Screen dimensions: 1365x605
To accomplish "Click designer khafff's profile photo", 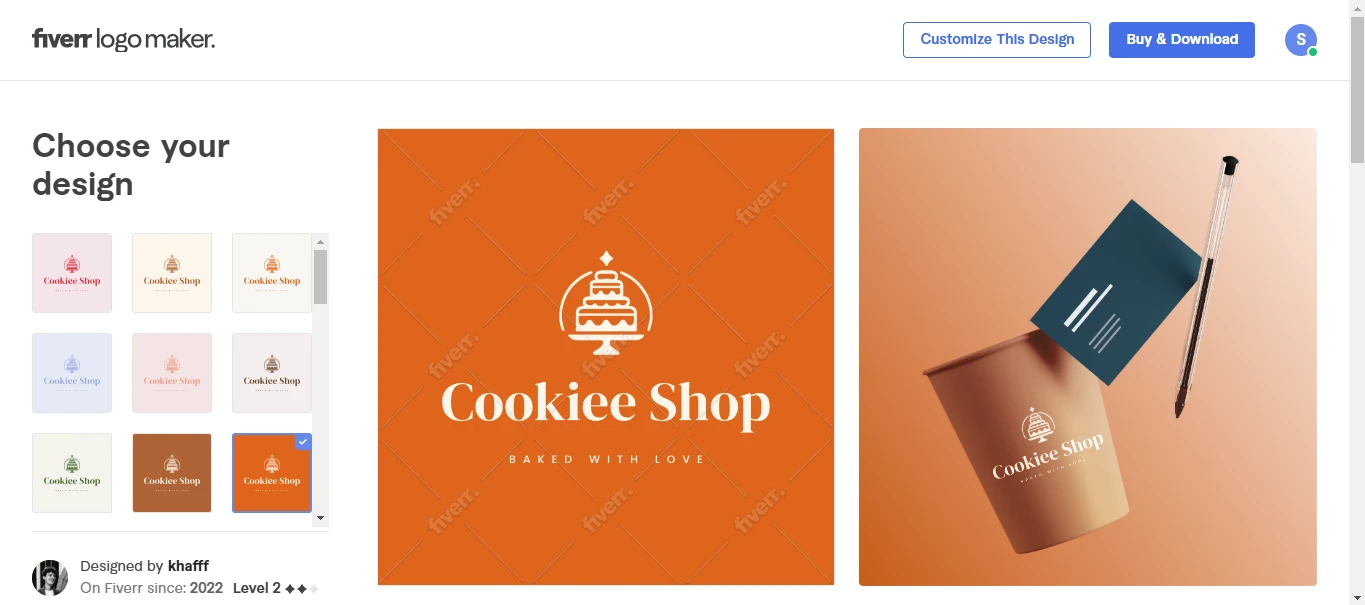I will [50, 578].
